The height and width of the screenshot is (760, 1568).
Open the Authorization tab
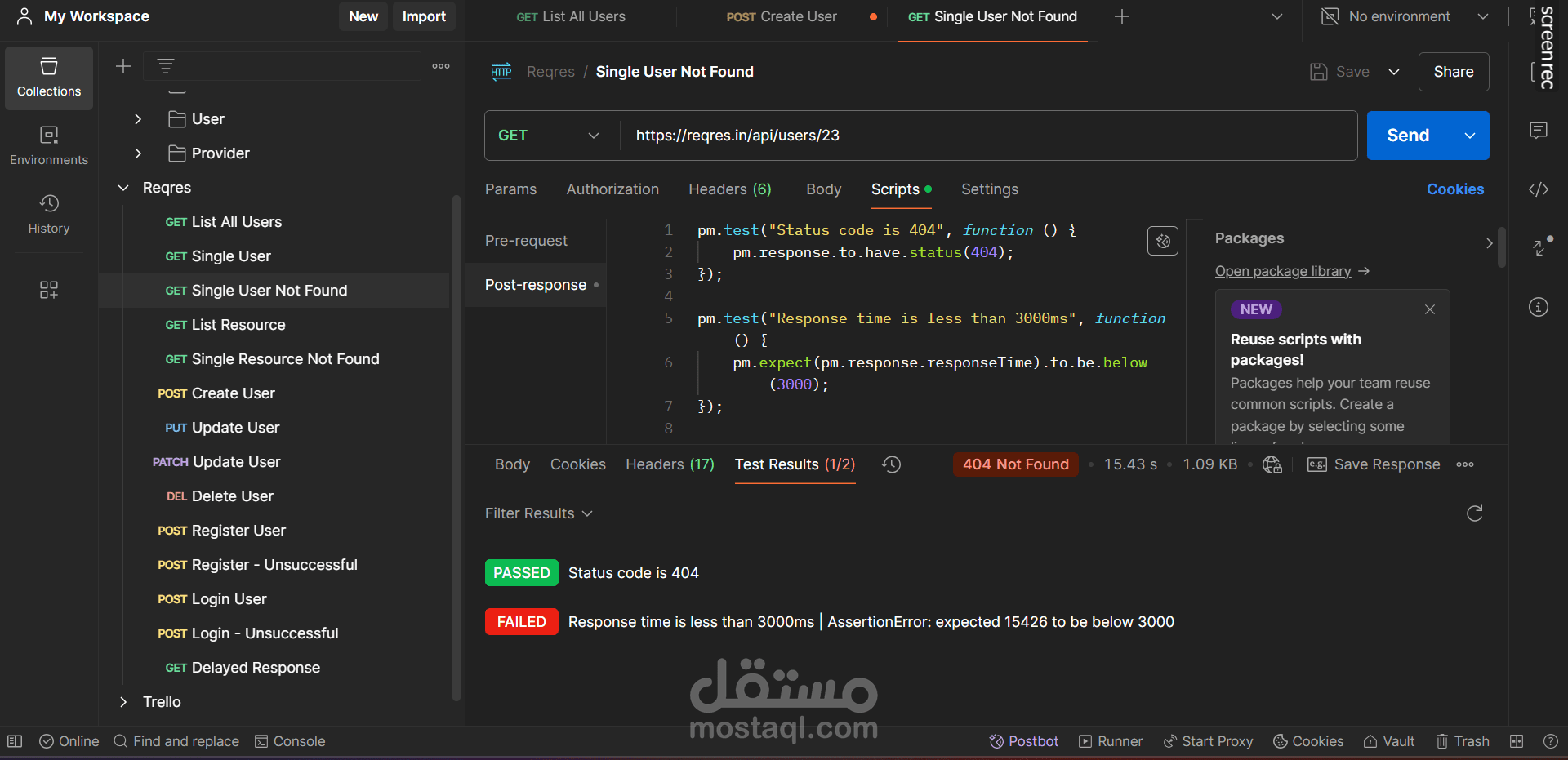(612, 189)
